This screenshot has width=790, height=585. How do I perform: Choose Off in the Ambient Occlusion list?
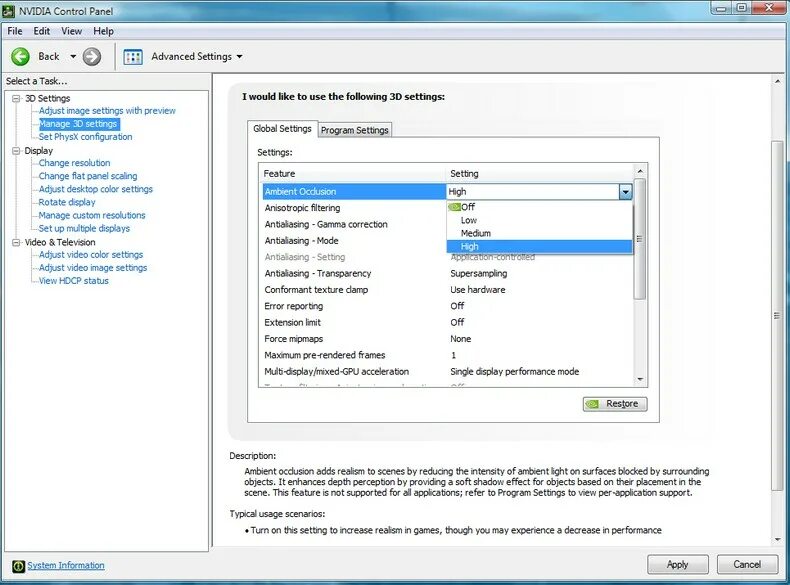pyautogui.click(x=539, y=207)
